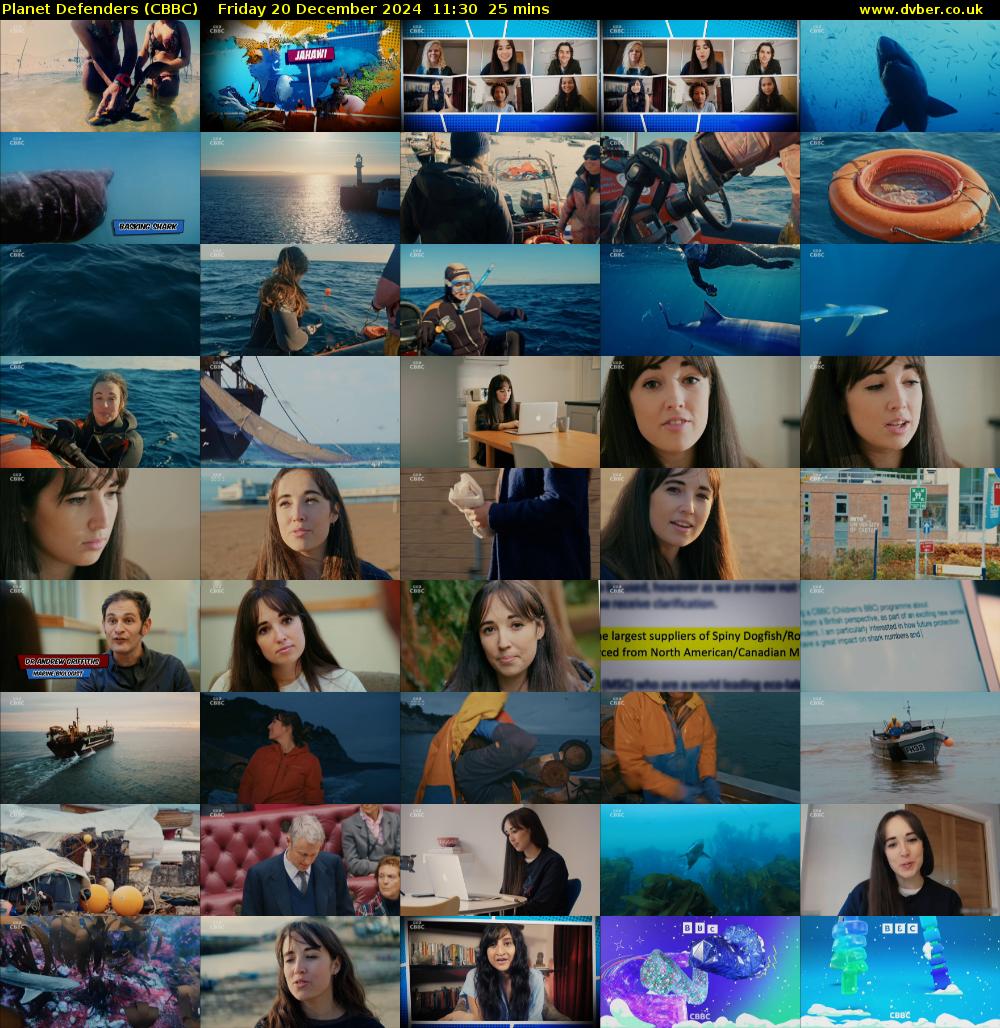Open the lighthouse at sunset thumbnail
The width and height of the screenshot is (1000, 1028).
[300, 188]
